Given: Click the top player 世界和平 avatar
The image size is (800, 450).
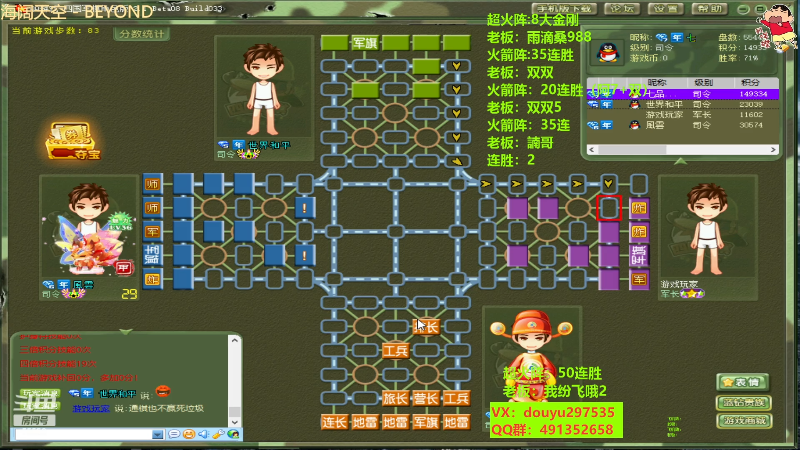Looking at the screenshot, I should (263, 88).
